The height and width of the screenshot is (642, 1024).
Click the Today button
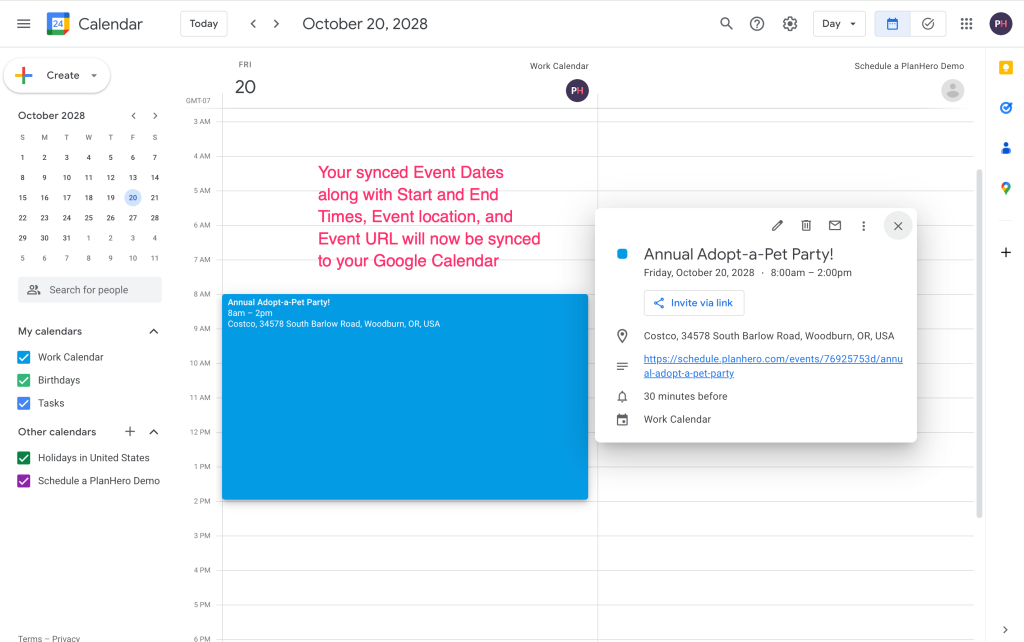pyautogui.click(x=204, y=24)
